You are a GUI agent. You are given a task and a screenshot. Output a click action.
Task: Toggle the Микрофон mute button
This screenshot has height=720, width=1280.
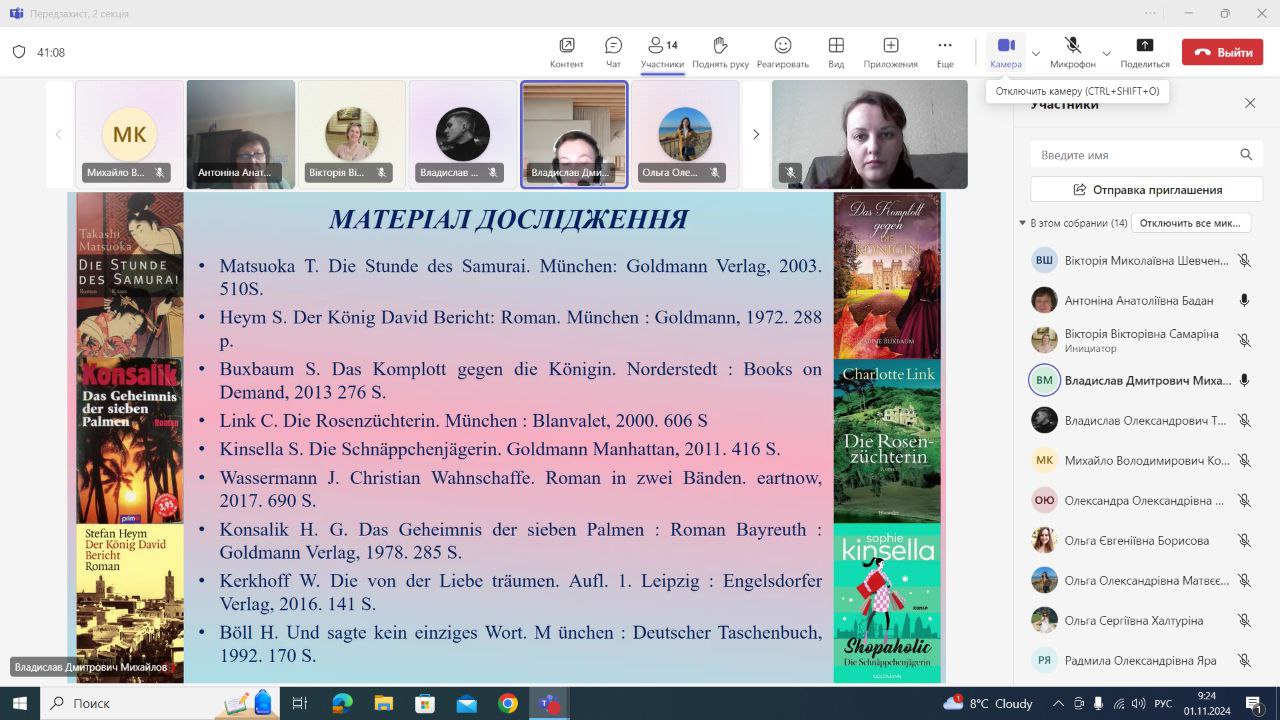tap(1072, 52)
